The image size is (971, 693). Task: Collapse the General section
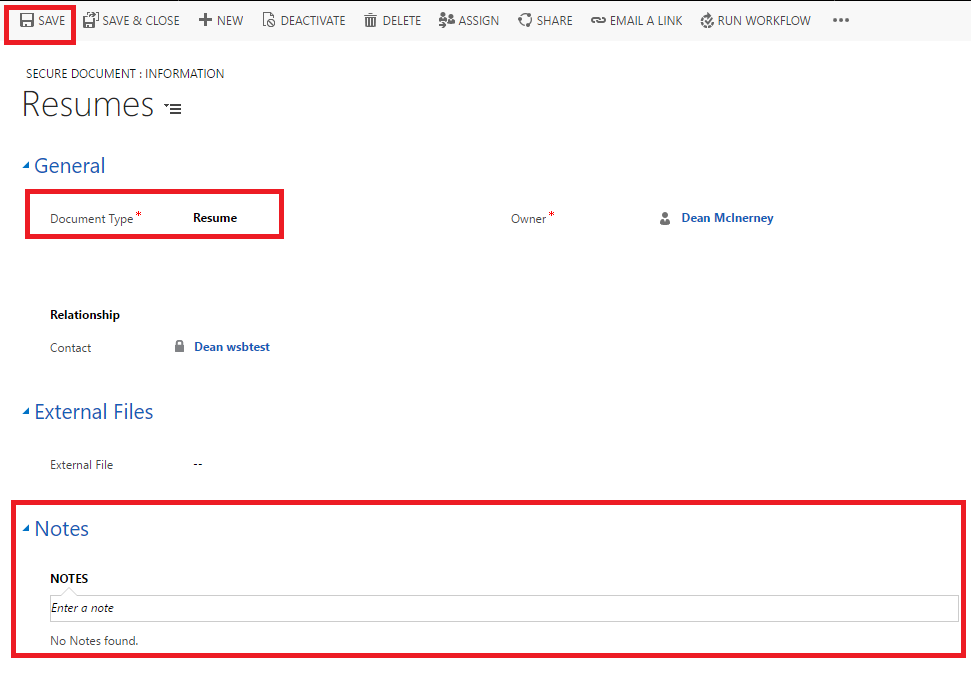26,166
